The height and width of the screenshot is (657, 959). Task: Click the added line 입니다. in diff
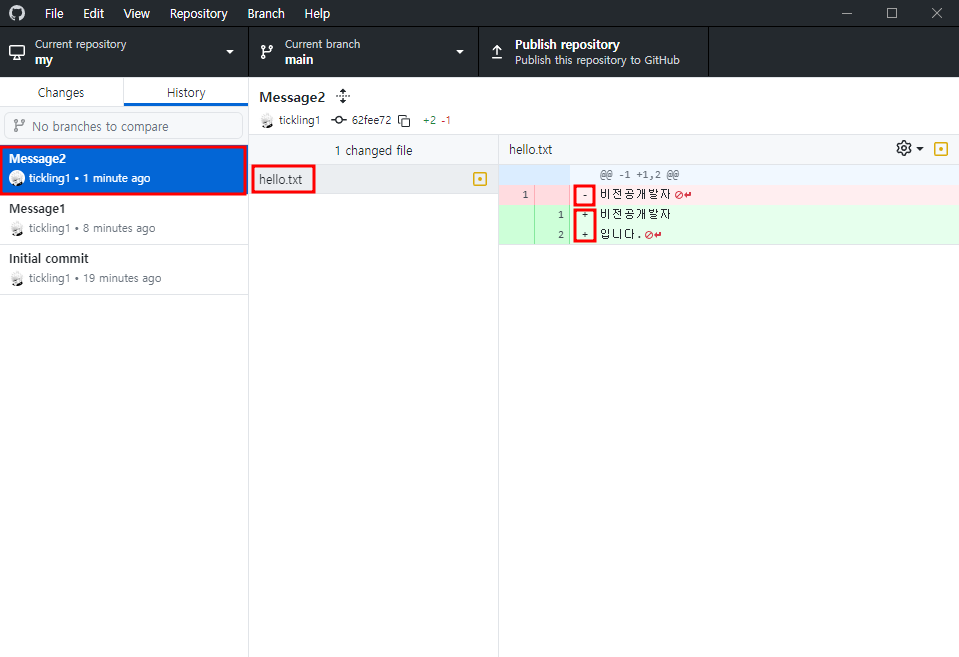(728, 234)
